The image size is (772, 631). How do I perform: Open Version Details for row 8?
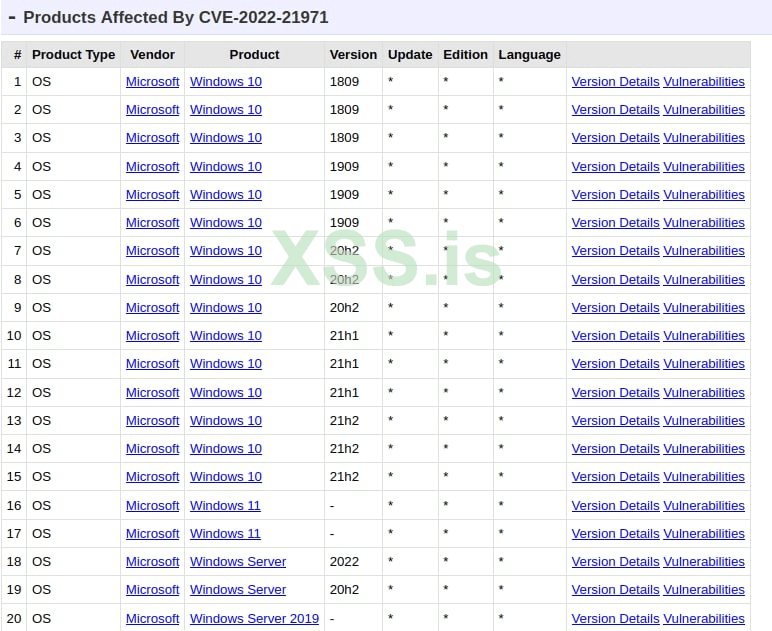[x=615, y=280]
